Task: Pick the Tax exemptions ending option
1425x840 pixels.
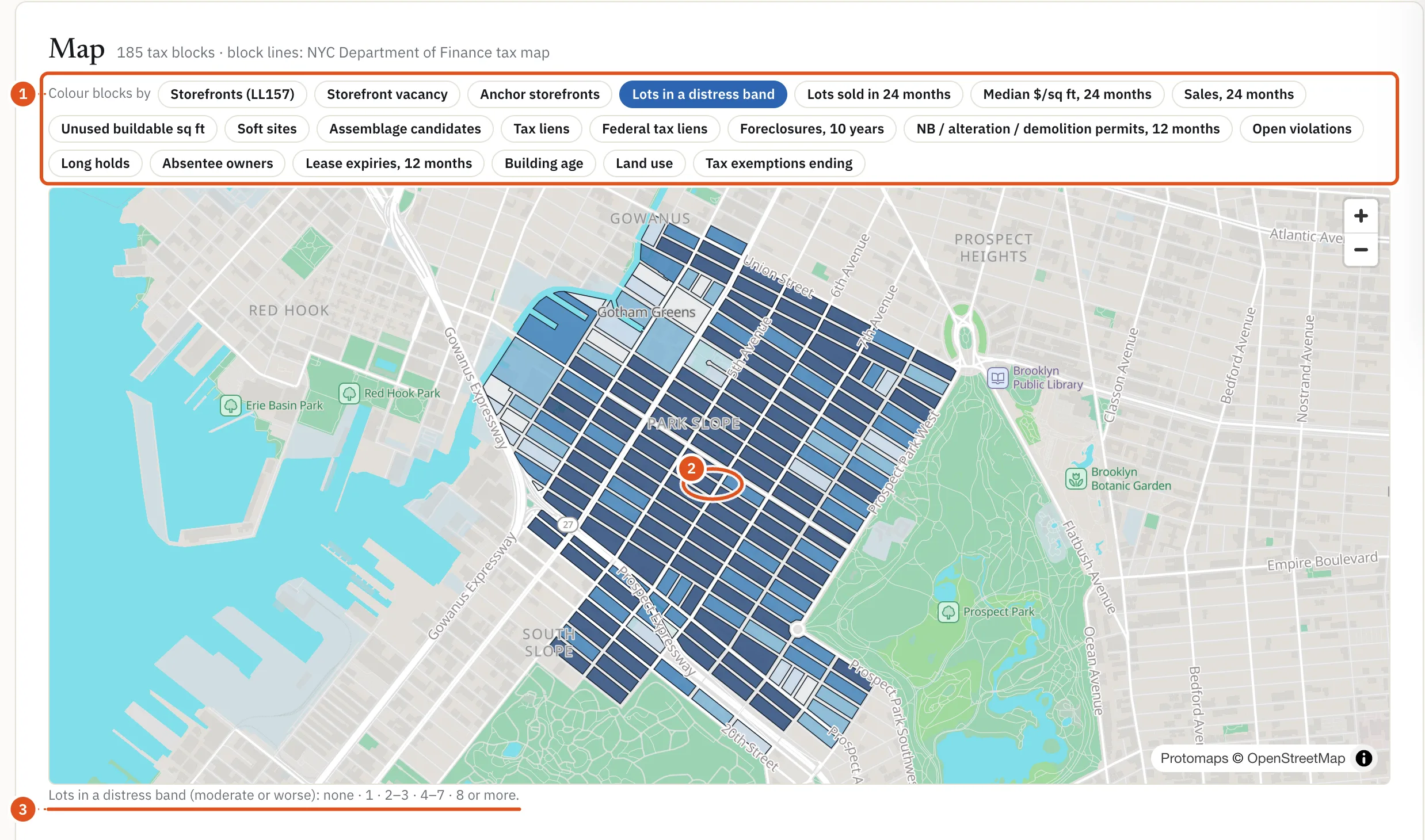Action: [x=779, y=163]
